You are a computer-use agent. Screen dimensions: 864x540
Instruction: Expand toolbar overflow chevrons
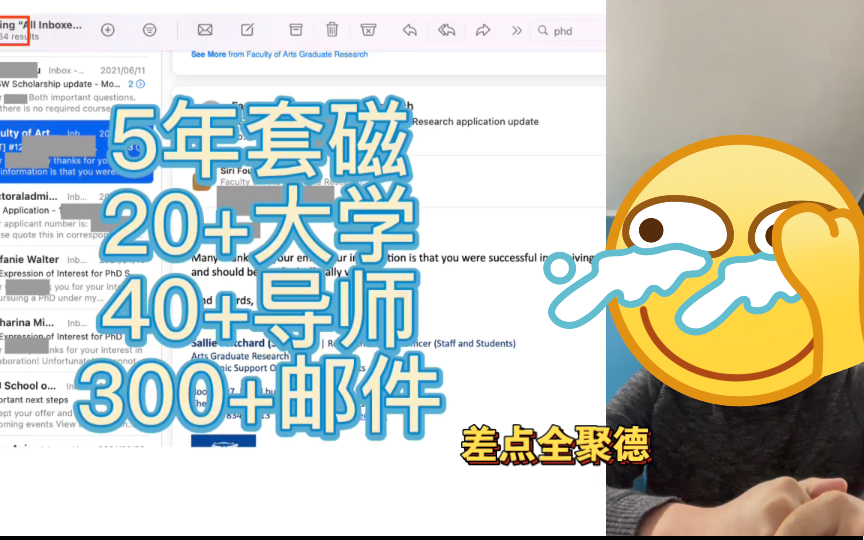pos(517,30)
